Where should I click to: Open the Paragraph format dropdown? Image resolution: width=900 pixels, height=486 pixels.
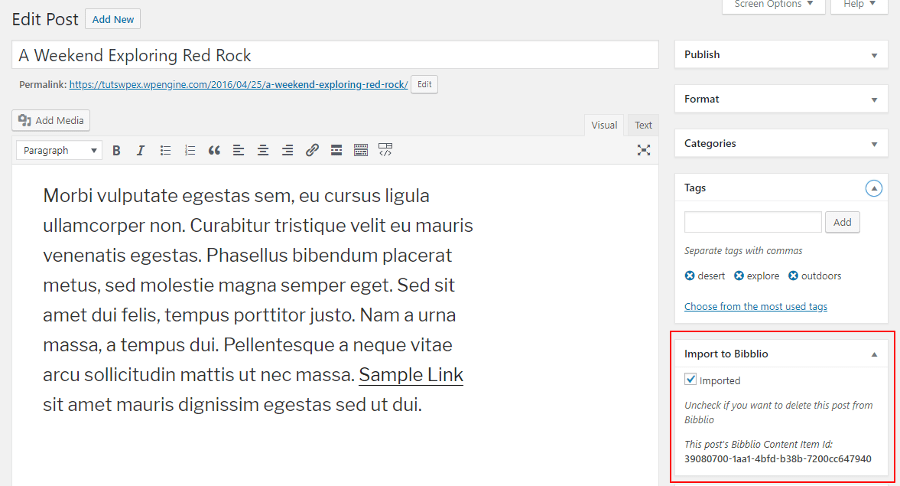[x=59, y=150]
